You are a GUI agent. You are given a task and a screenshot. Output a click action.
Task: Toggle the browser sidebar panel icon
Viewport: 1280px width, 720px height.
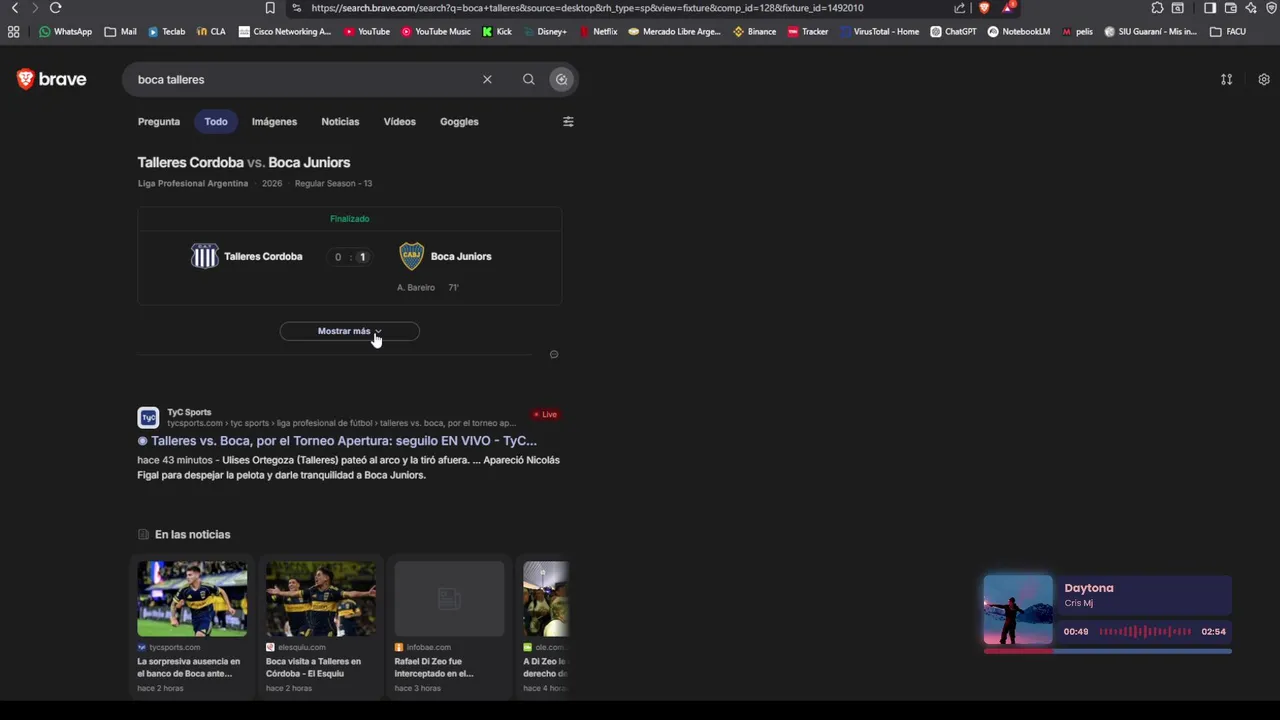[x=1210, y=8]
